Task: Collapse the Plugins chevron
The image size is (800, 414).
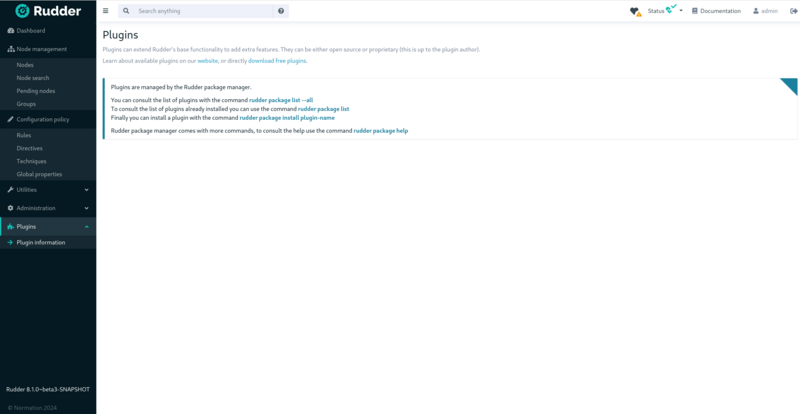Action: click(x=86, y=227)
